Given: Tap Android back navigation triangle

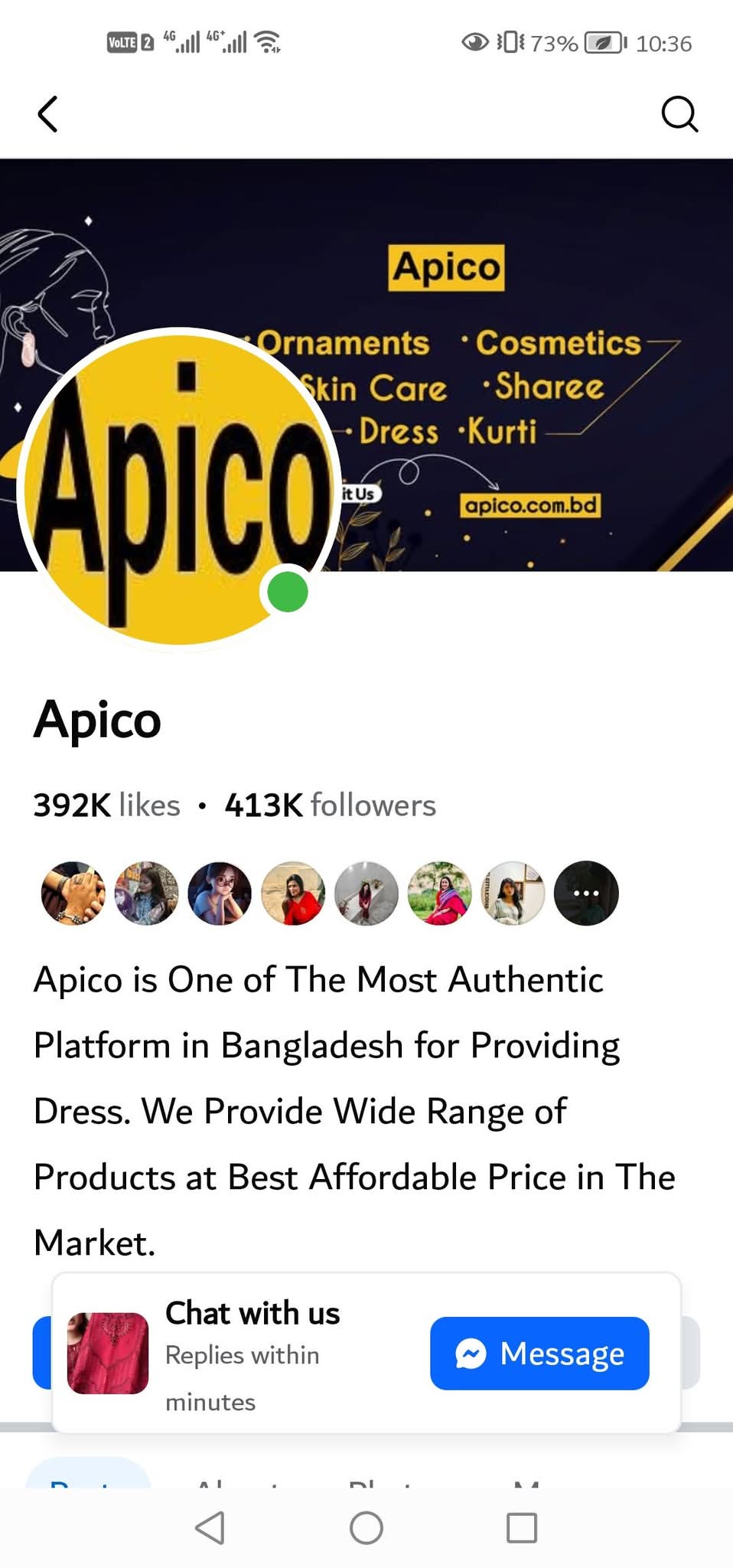Looking at the screenshot, I should coord(210,1528).
